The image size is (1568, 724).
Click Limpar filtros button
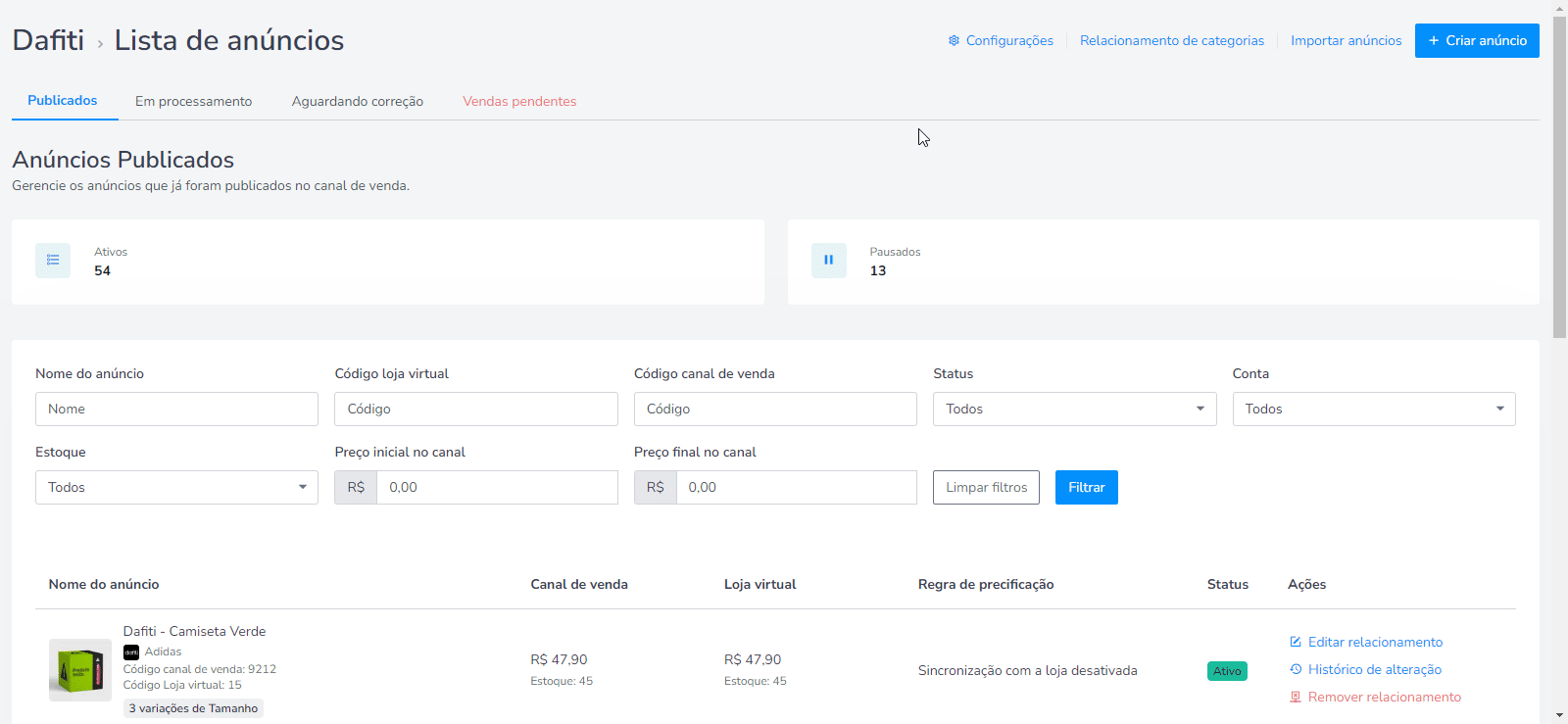click(986, 487)
